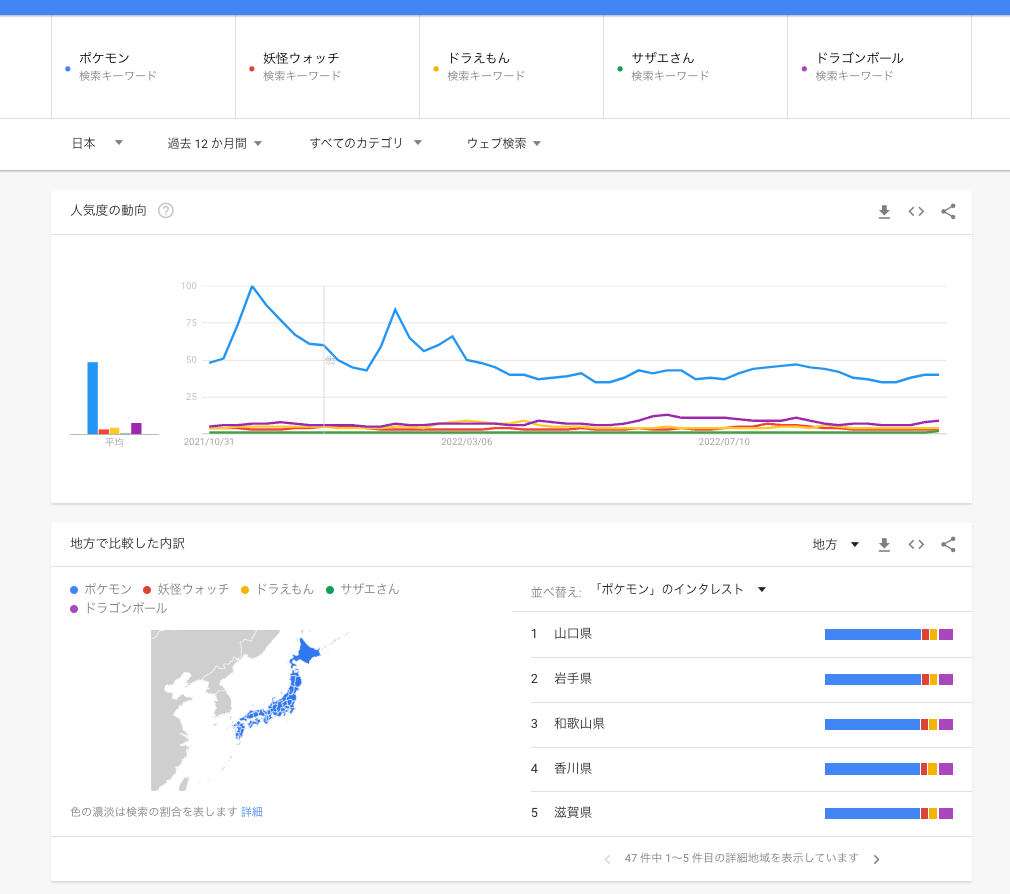Expand the 過去 12 か月間 time range filter
Screen dimensions: 1010x894
coord(214,143)
